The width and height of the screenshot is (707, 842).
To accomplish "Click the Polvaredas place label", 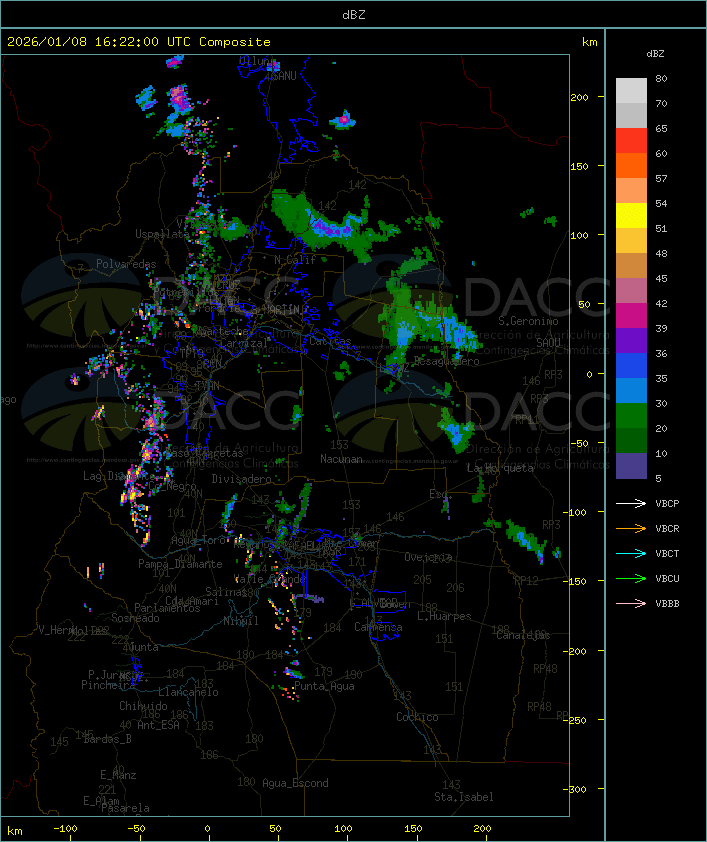I will [x=126, y=264].
